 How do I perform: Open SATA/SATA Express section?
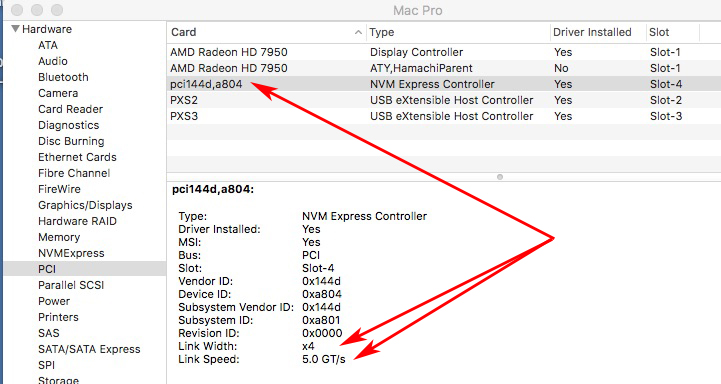point(89,349)
